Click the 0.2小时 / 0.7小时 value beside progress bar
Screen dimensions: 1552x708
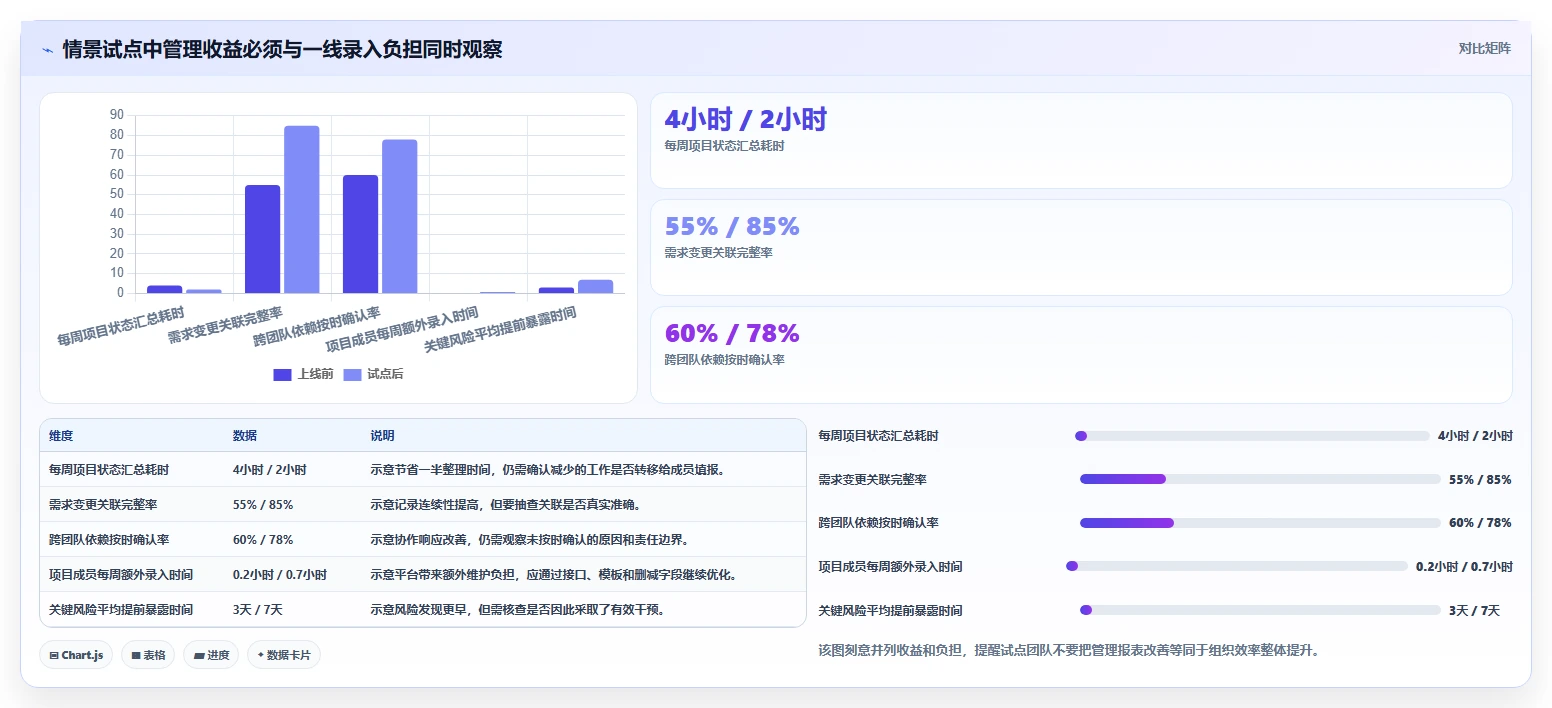(1464, 567)
